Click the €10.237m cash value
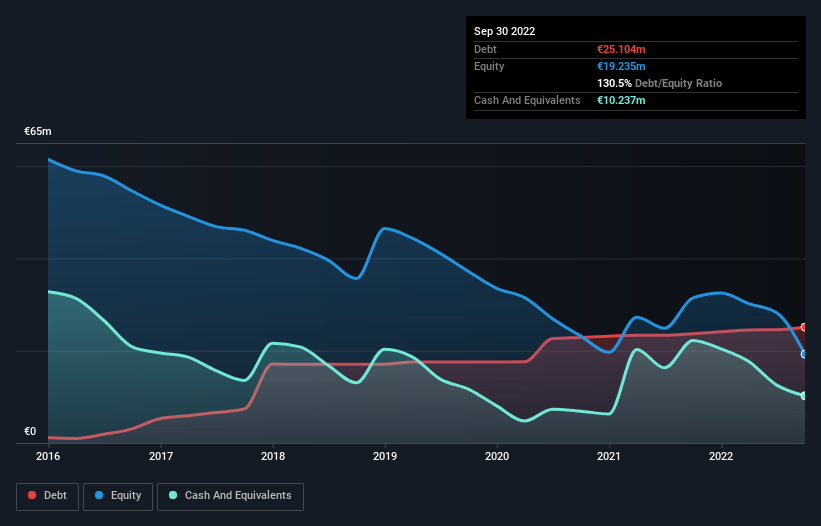Image resolution: width=821 pixels, height=526 pixels. [x=621, y=100]
